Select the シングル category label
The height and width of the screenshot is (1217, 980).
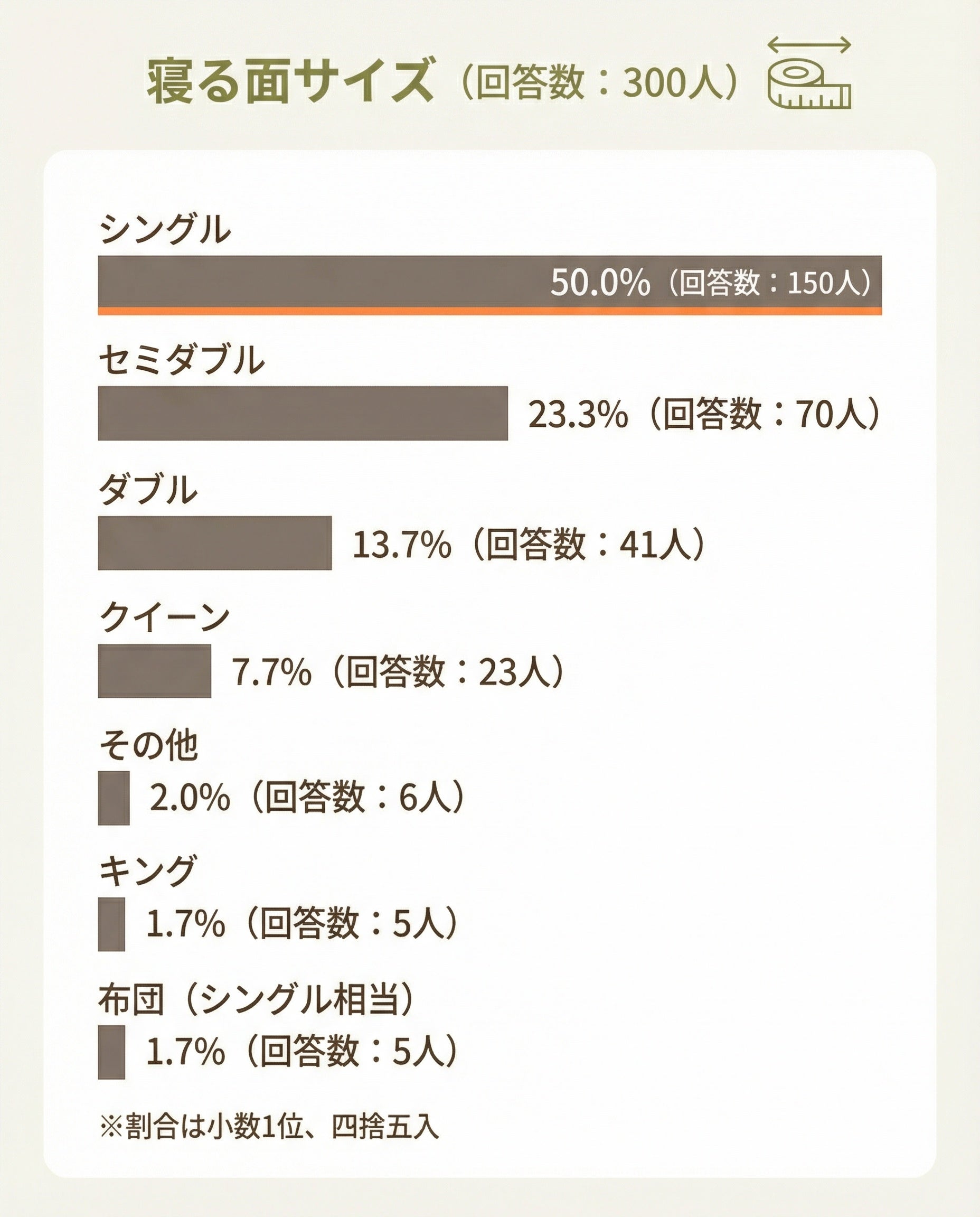[165, 229]
